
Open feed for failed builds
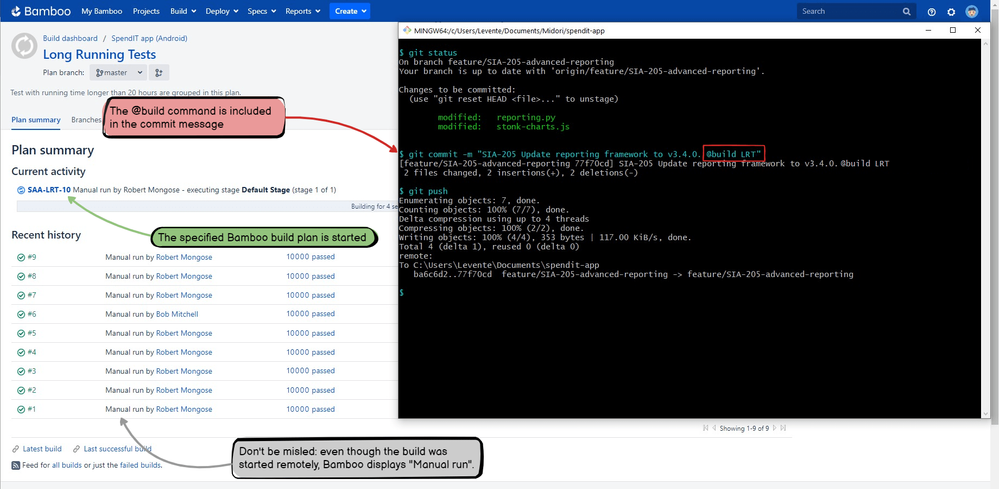[141, 465]
